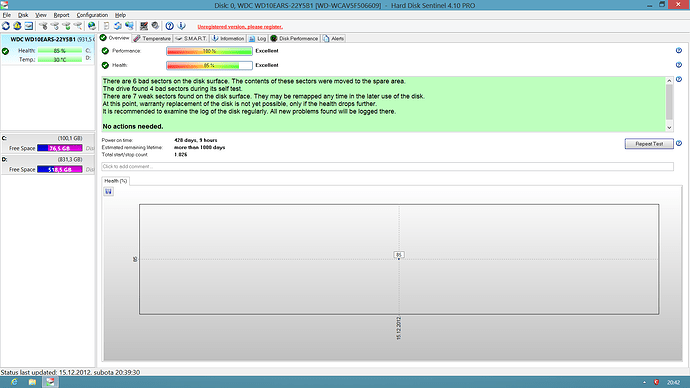Viewport: 690px width, 388px height.
Task: Click the Unregistered version register link
Action: (x=240, y=27)
